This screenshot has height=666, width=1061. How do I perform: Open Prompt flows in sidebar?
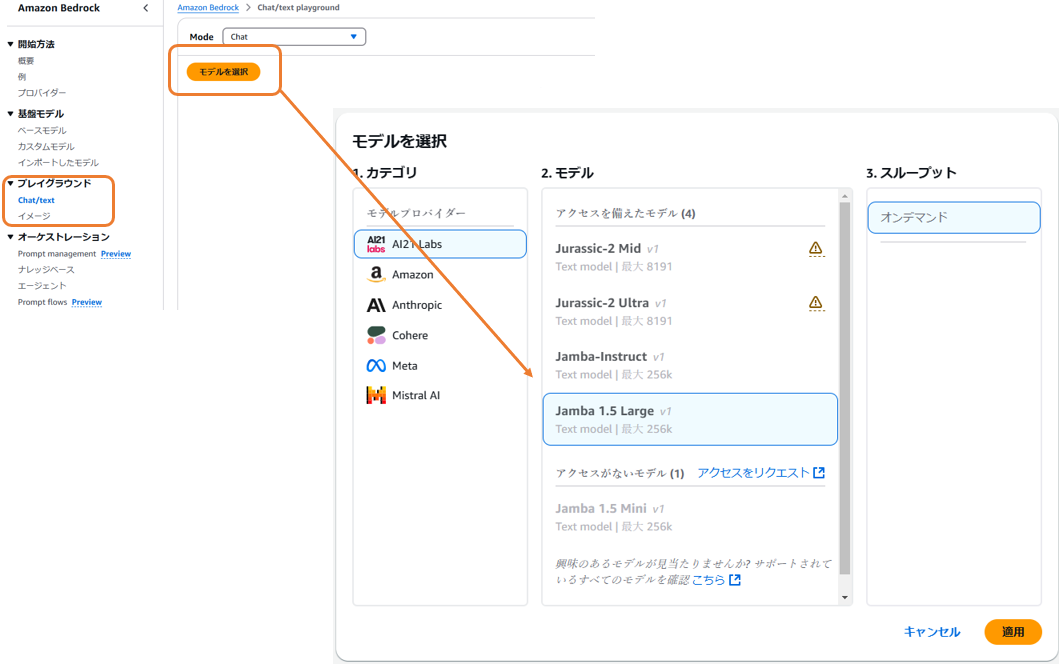pyautogui.click(x=42, y=303)
